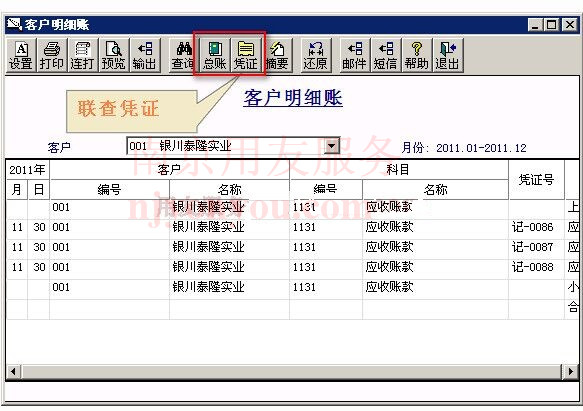Click the horizontal scrollbar right arrow

pyautogui.click(x=571, y=371)
